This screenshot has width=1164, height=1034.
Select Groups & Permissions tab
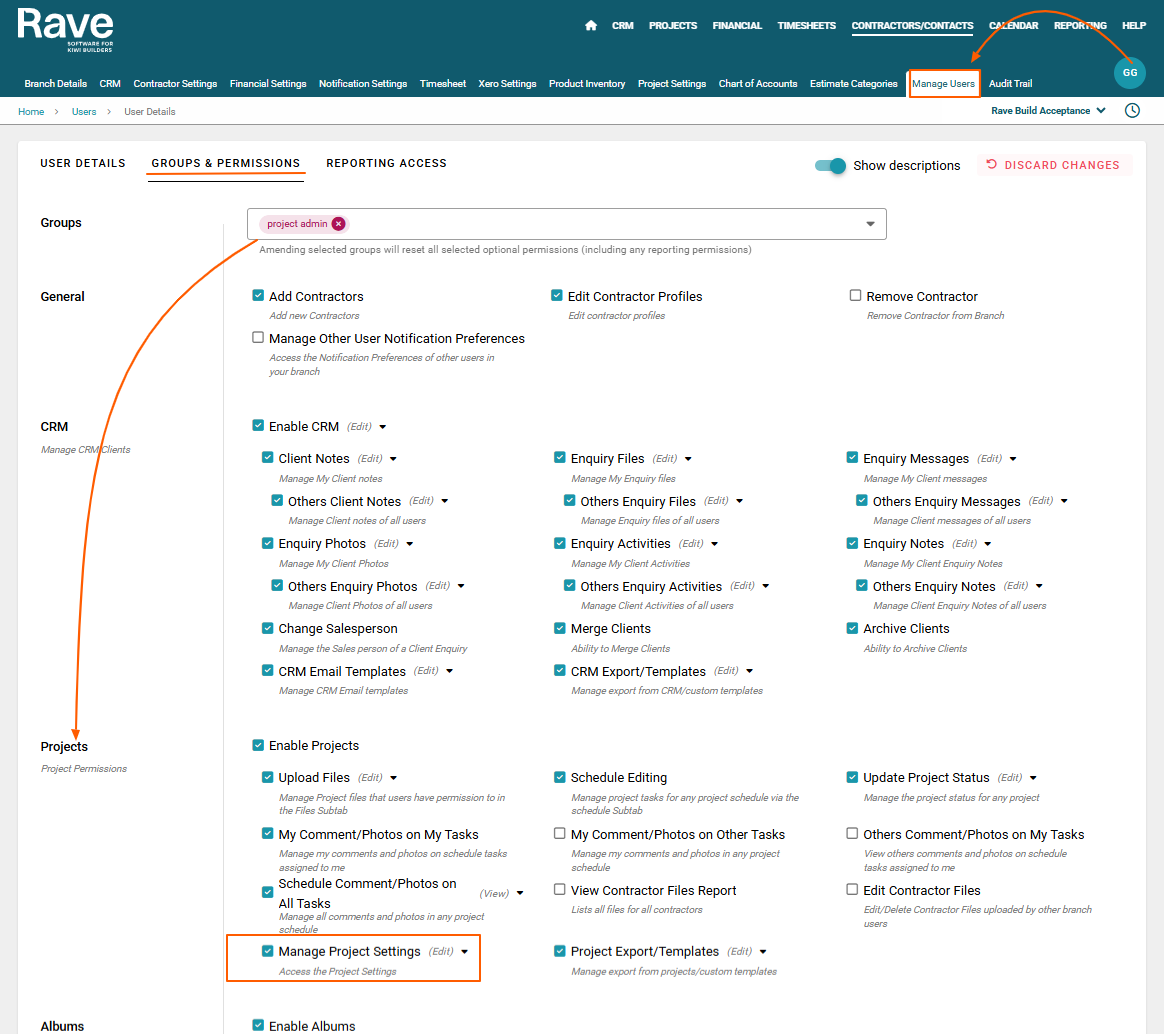pyautogui.click(x=226, y=163)
